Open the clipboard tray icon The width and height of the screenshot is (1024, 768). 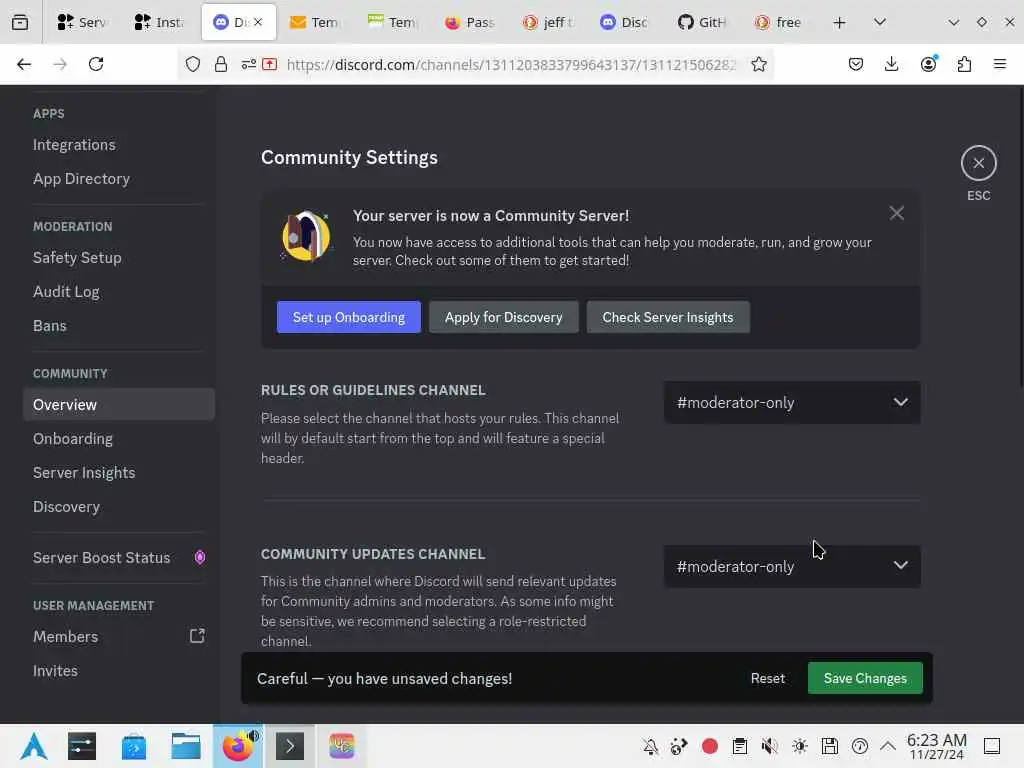(x=739, y=746)
